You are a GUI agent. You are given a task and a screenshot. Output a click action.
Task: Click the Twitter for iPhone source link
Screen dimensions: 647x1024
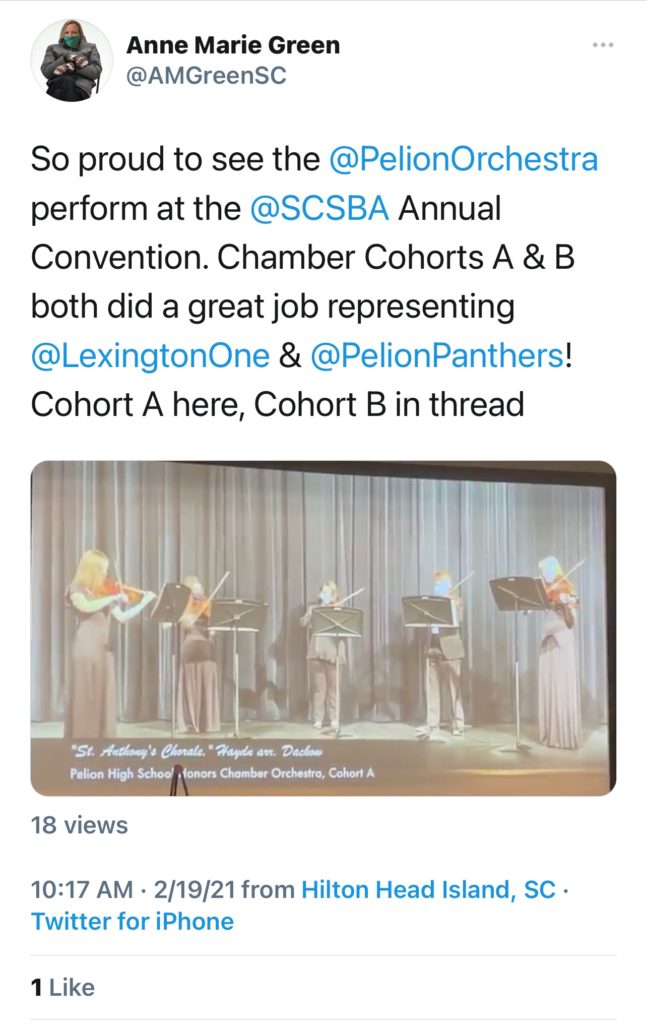click(x=133, y=921)
